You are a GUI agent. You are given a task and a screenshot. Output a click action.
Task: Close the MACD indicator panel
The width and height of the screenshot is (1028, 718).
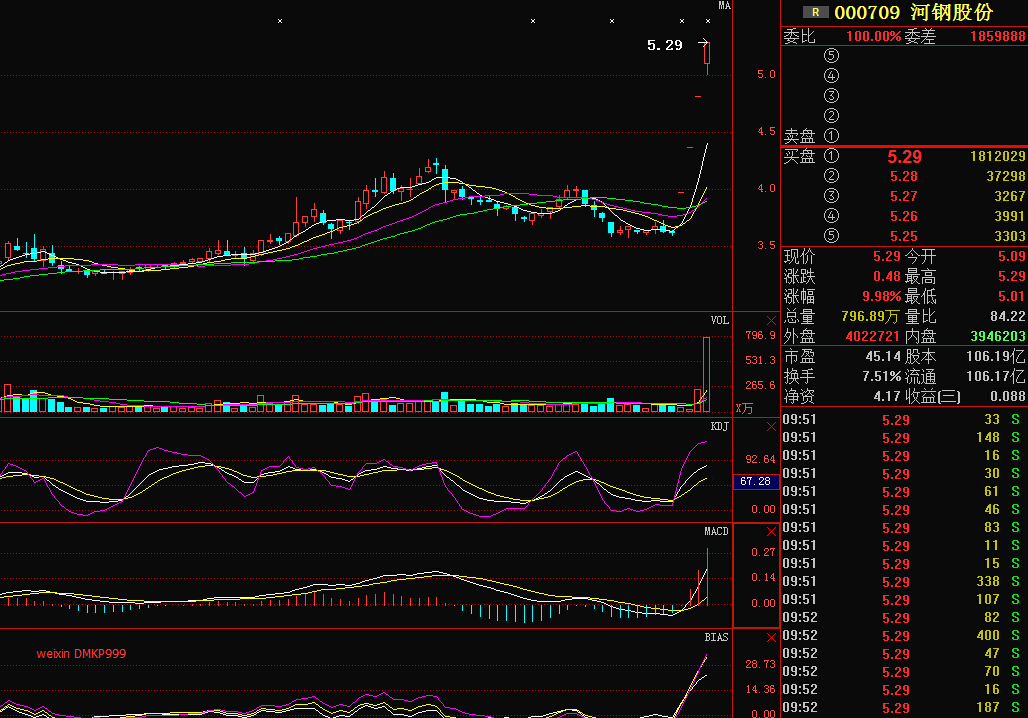point(771,532)
